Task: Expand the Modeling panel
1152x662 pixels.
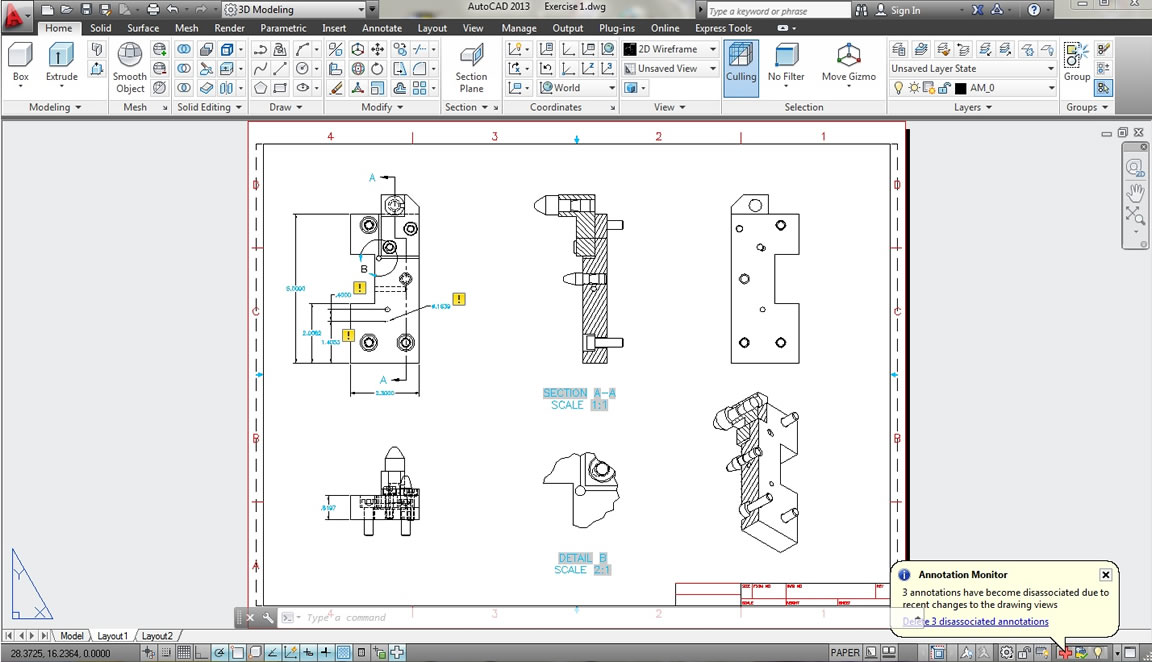Action: pos(55,107)
